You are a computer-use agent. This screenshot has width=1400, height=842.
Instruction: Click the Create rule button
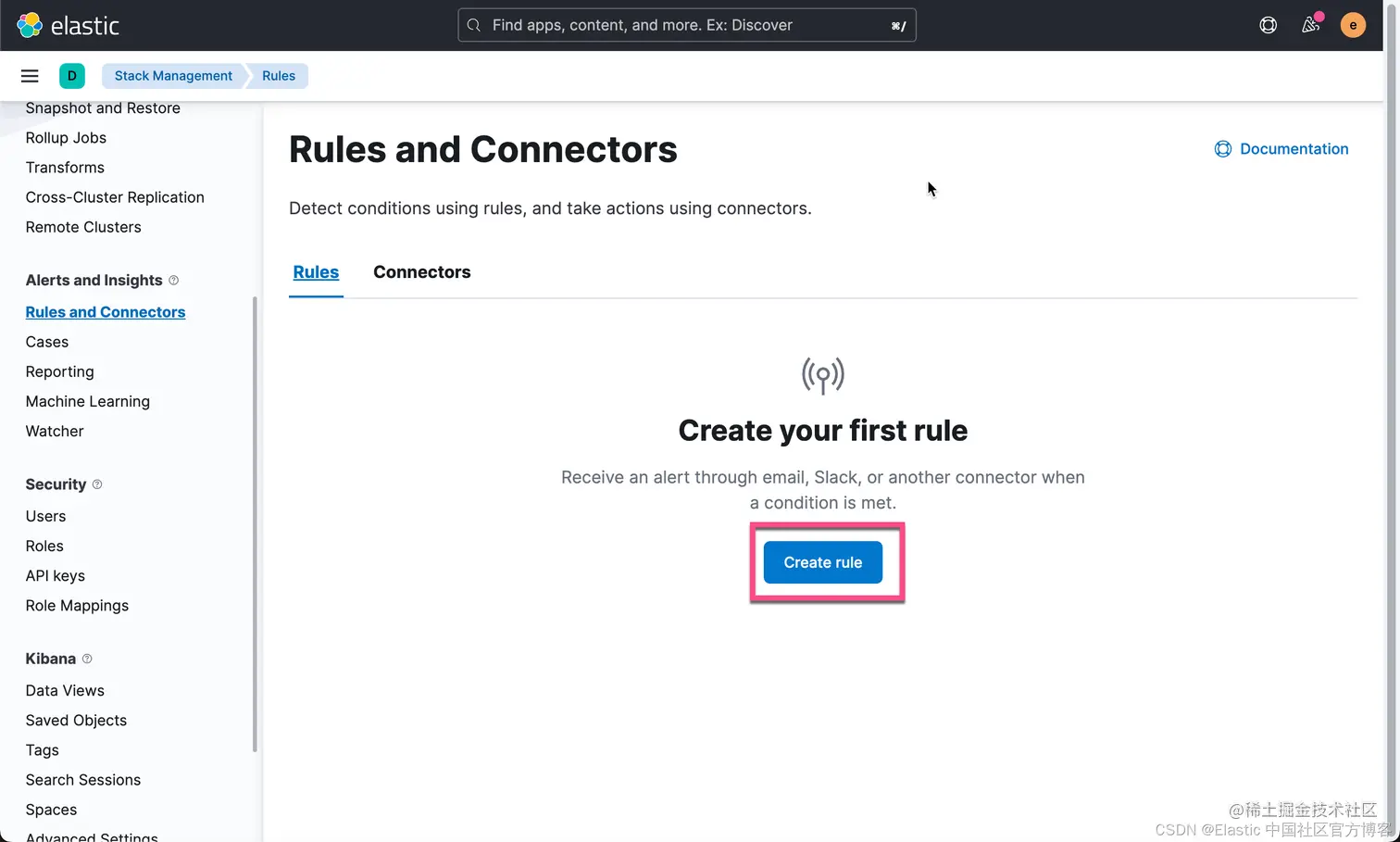[823, 562]
